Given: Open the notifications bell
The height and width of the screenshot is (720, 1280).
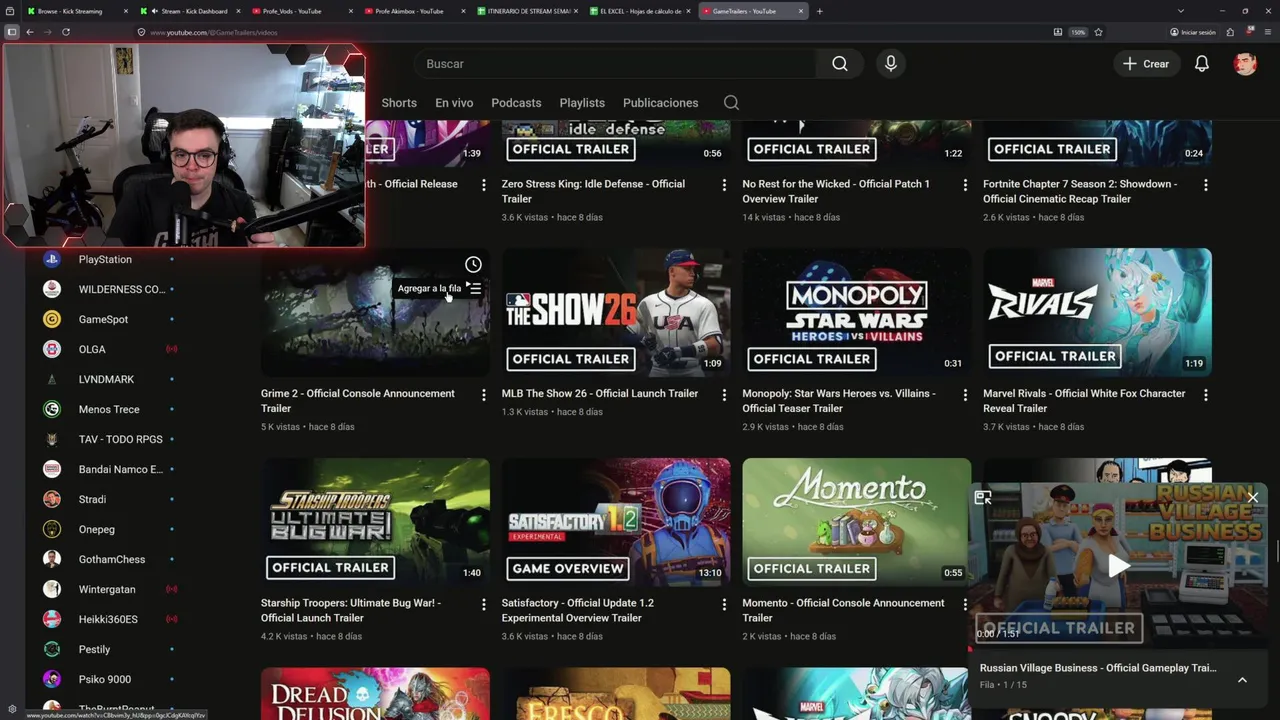Looking at the screenshot, I should coord(1202,64).
